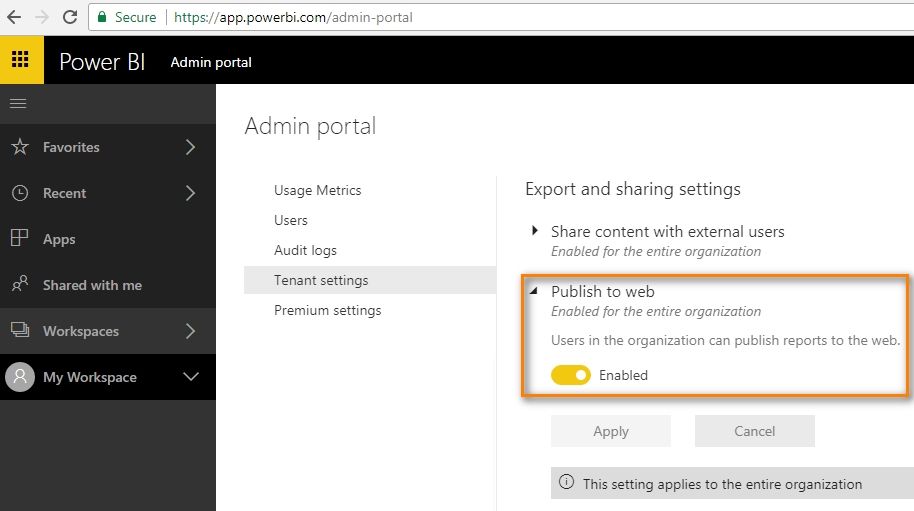The width and height of the screenshot is (914, 511).
Task: Click the My Workspace avatar icon
Action: [x=20, y=377]
